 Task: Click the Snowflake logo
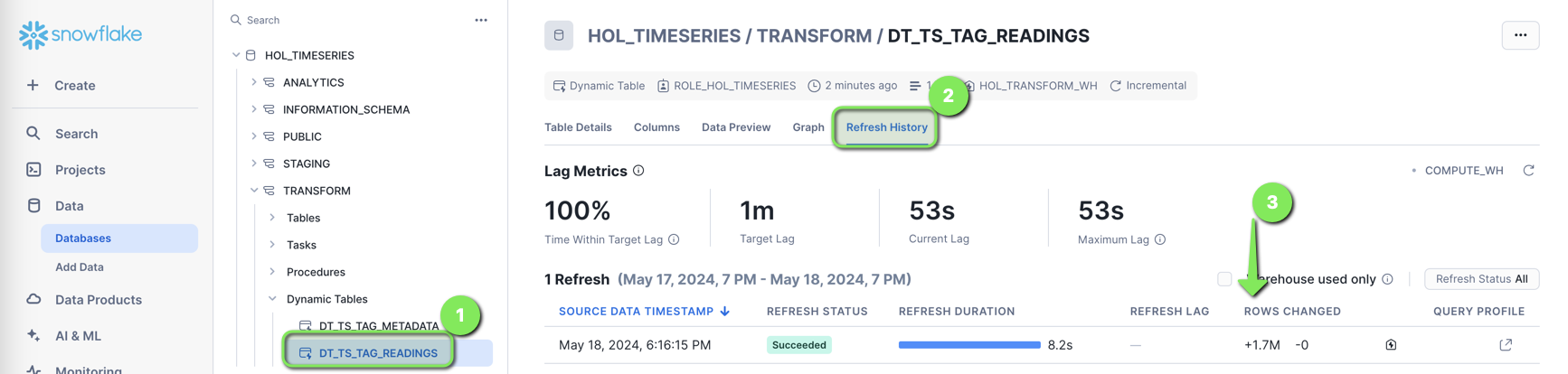click(80, 34)
